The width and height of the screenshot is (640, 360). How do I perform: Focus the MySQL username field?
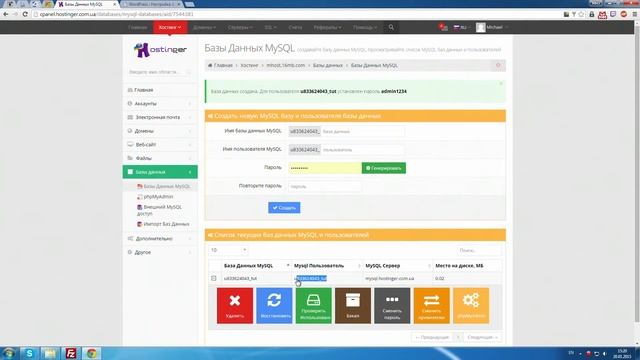tap(362, 150)
